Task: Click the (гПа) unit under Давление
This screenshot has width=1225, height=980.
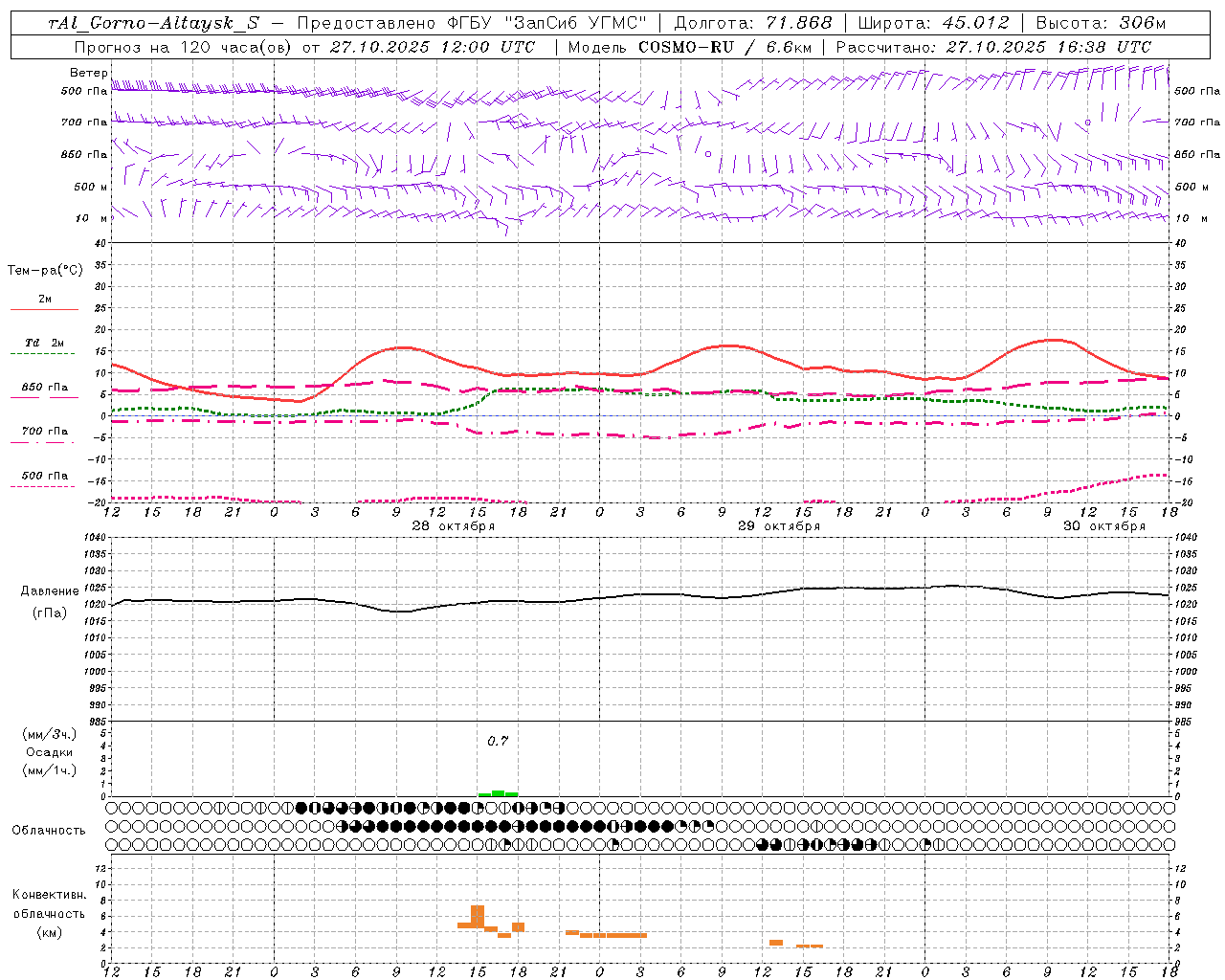Action: 50,613
